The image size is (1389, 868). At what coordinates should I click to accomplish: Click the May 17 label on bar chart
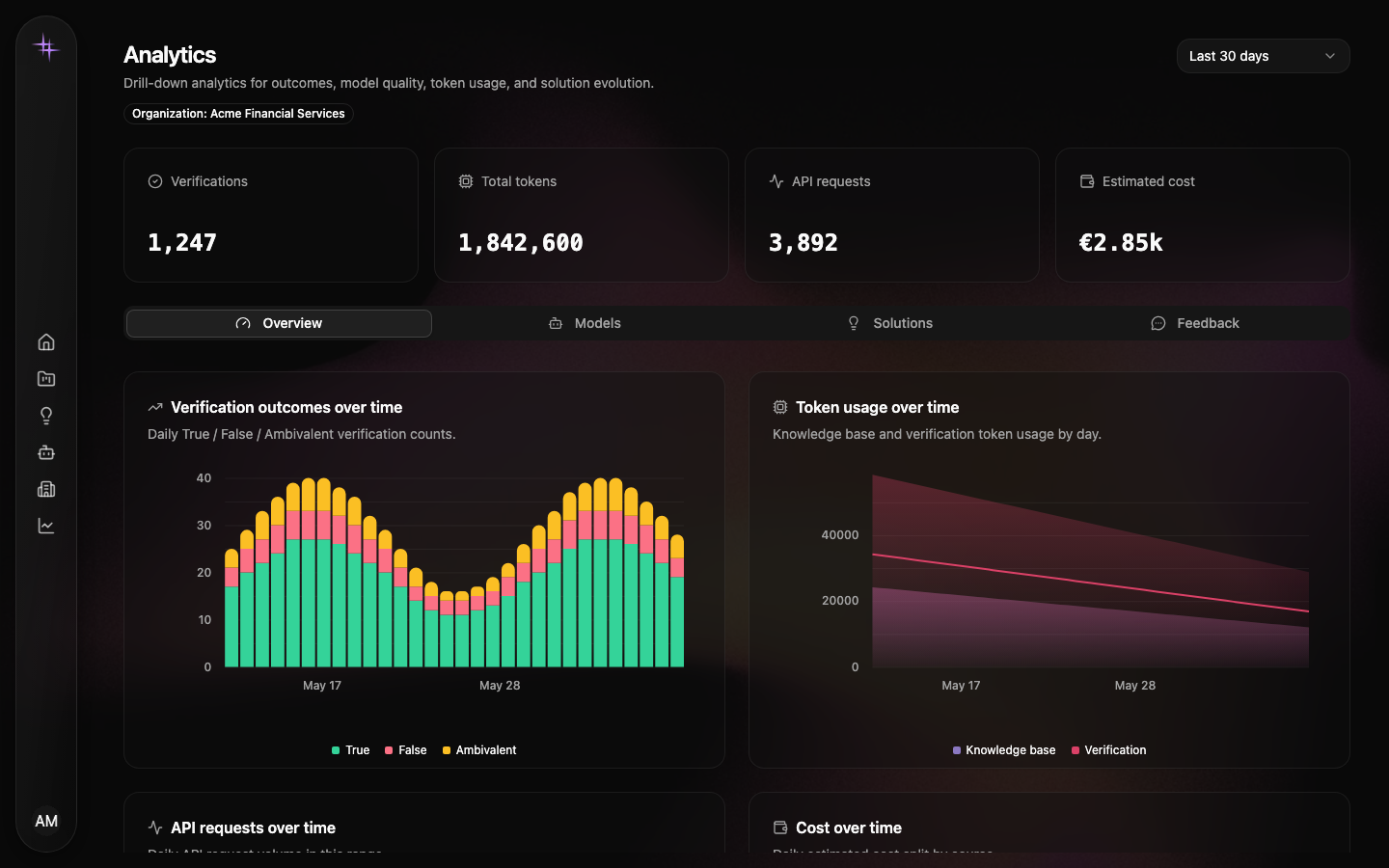click(x=322, y=686)
